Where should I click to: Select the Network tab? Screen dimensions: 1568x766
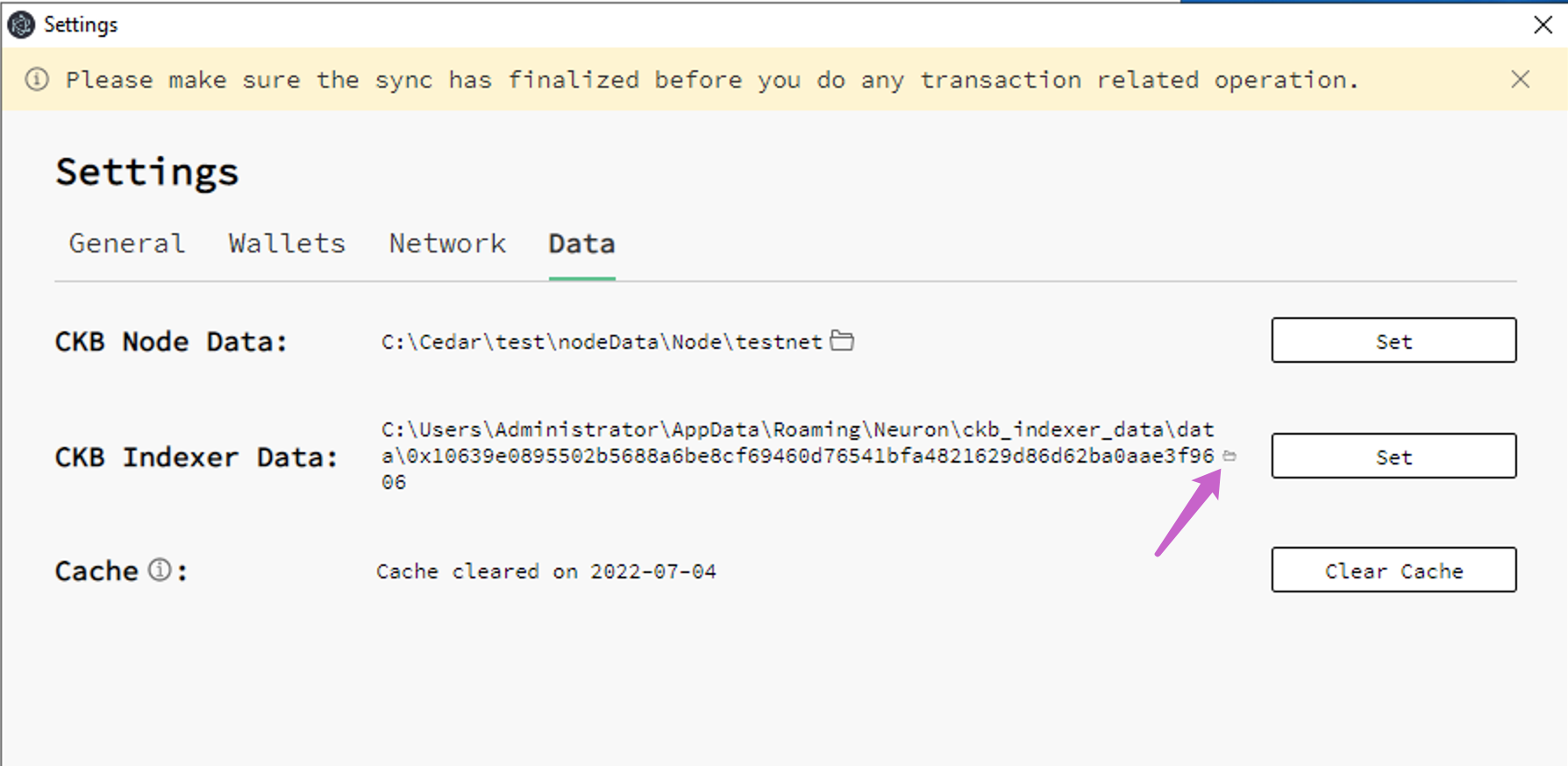click(x=447, y=244)
